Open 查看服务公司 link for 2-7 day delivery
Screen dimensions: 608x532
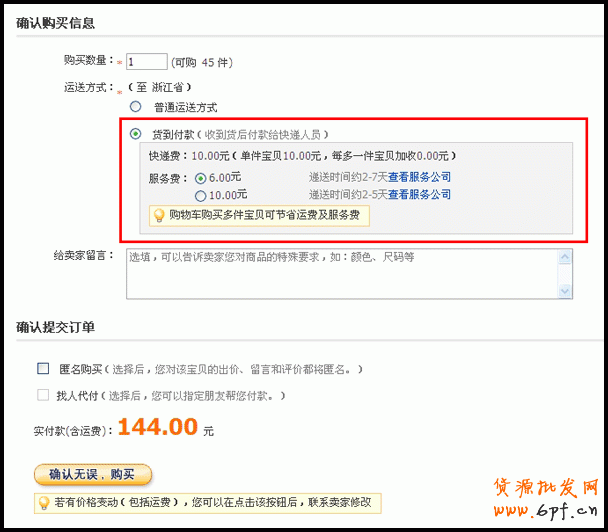click(x=419, y=177)
